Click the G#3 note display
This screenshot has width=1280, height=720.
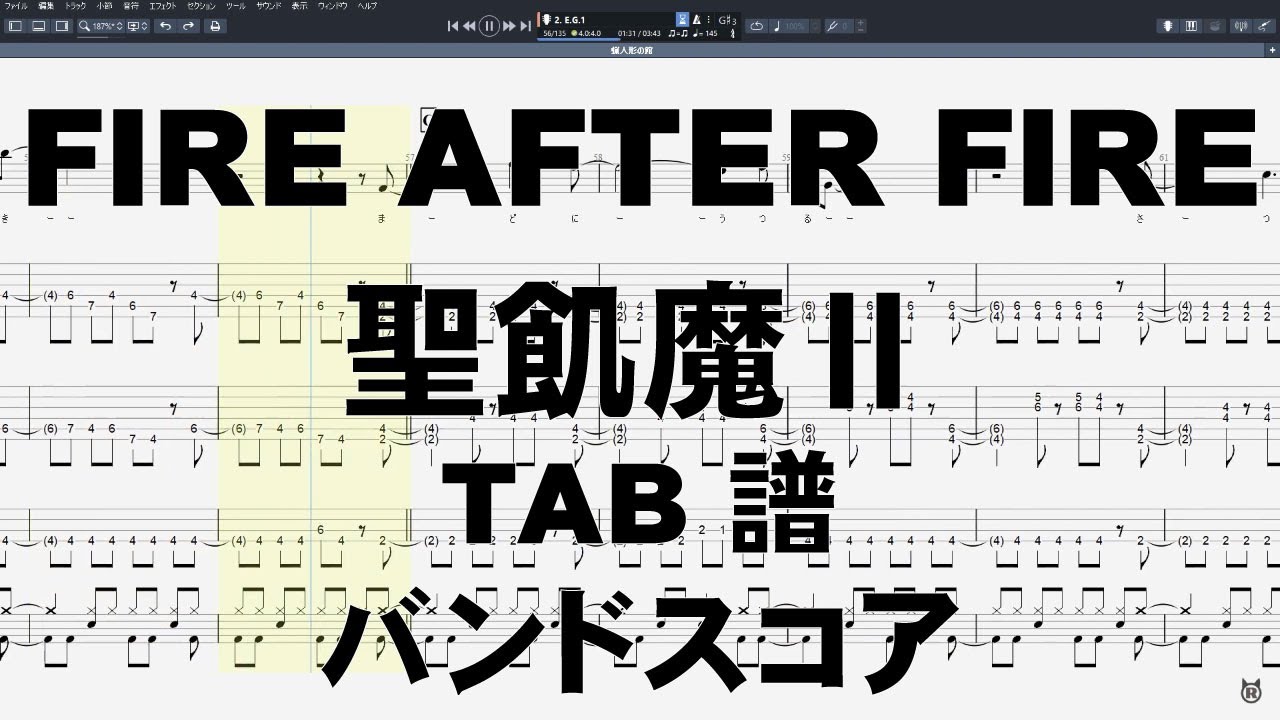(727, 19)
